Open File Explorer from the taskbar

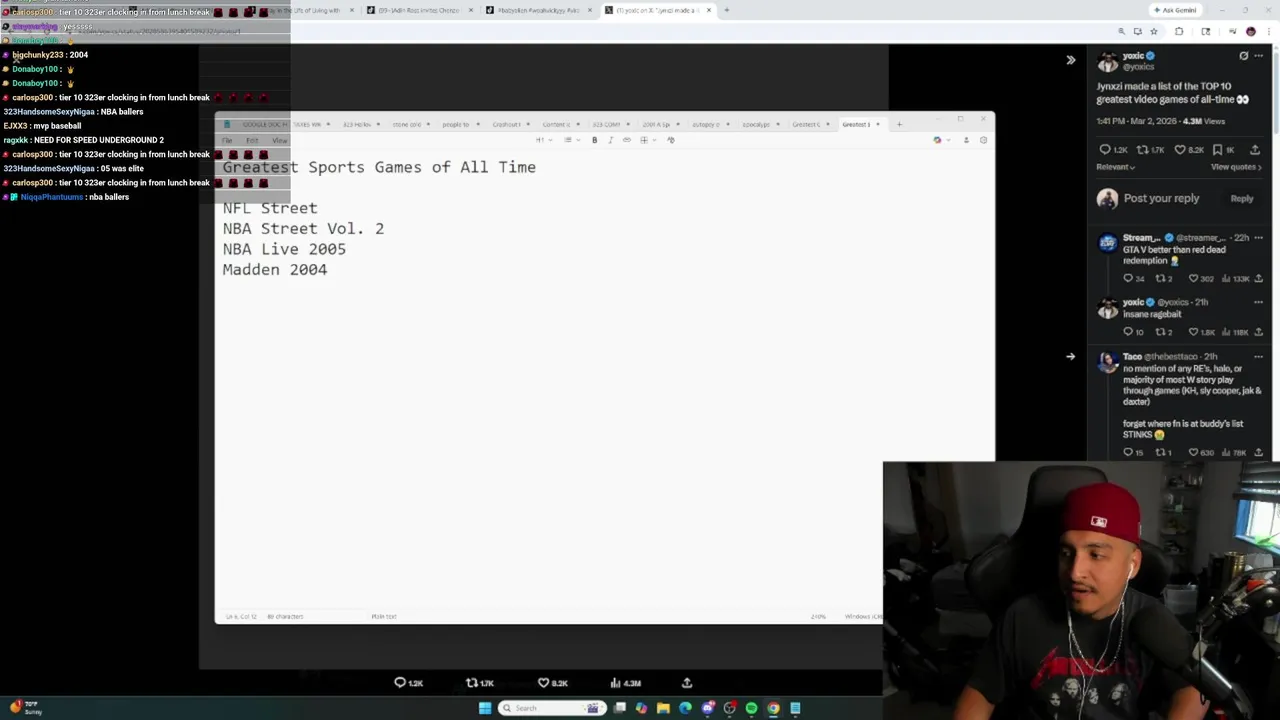point(663,708)
